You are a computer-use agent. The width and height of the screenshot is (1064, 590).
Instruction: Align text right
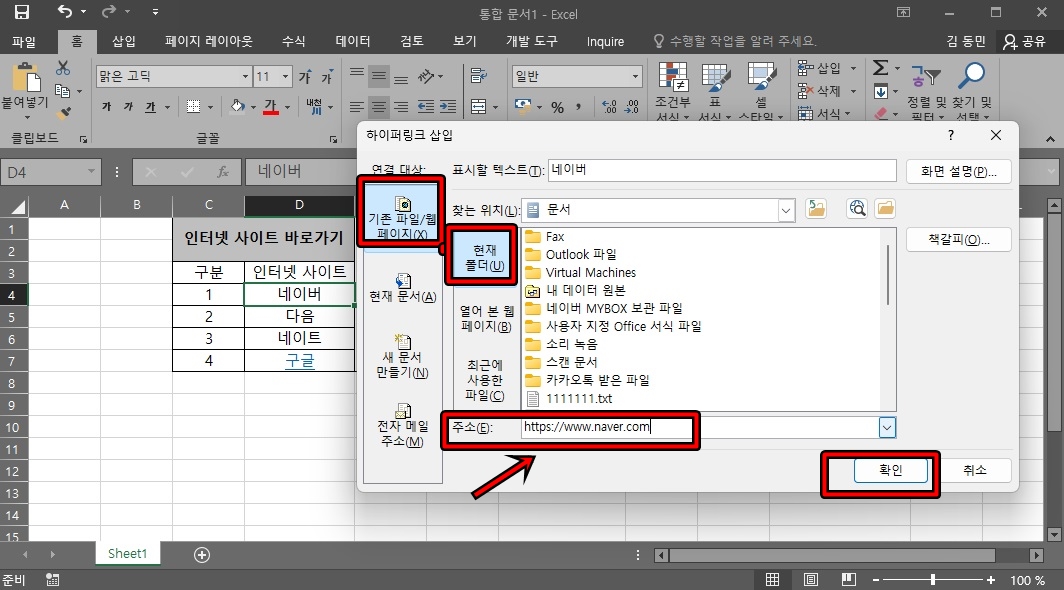pyautogui.click(x=401, y=107)
